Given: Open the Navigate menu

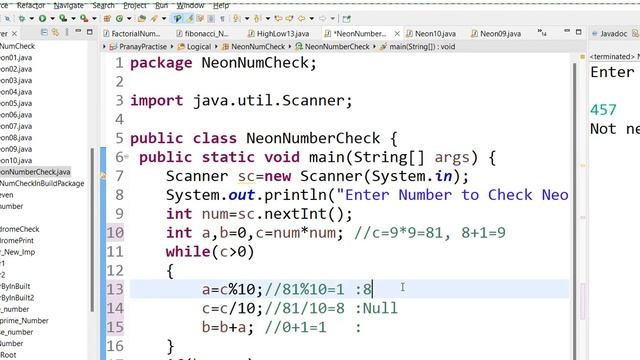Looking at the screenshot, I should point(69,5).
